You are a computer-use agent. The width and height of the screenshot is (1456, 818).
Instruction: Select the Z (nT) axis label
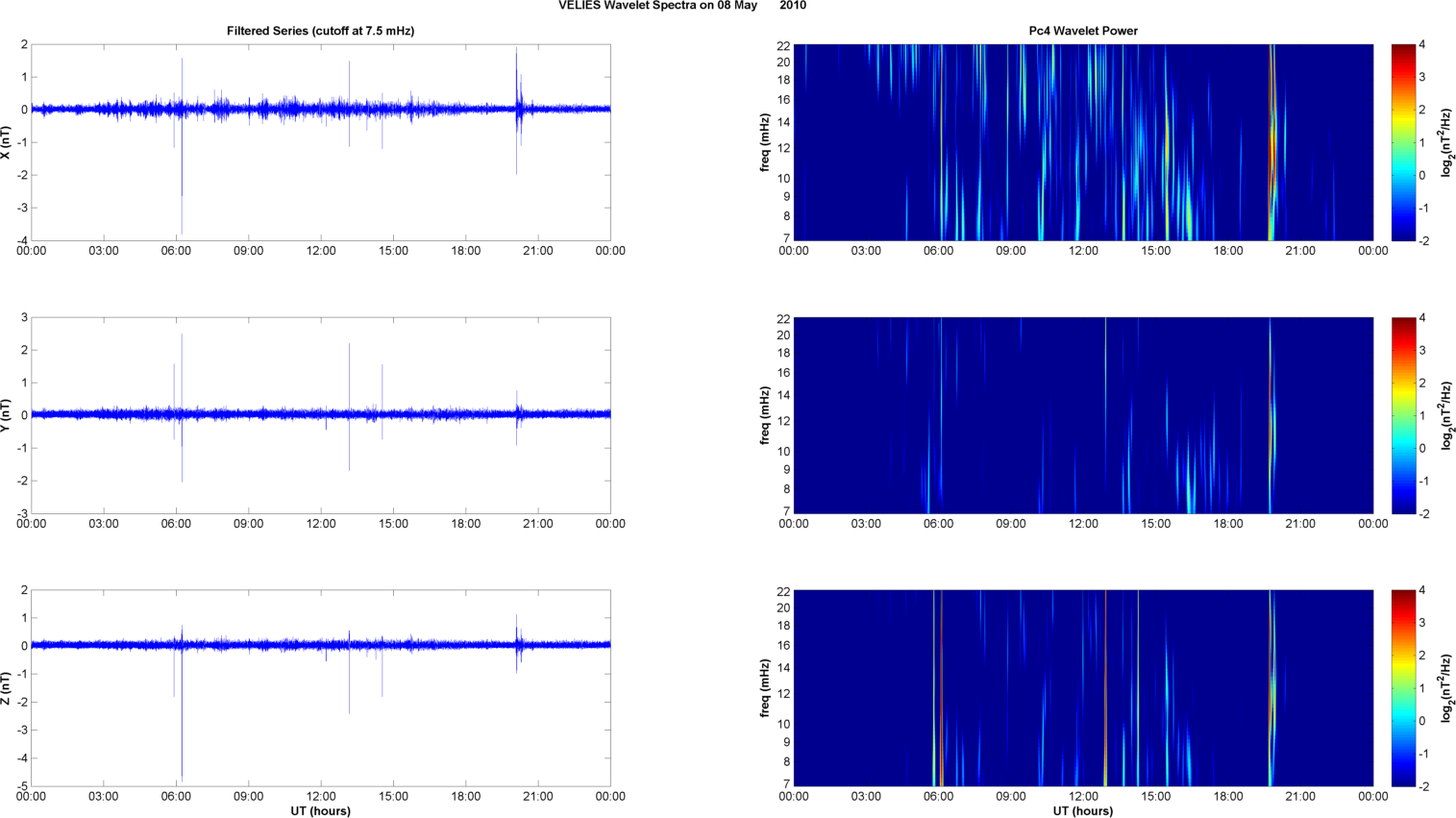[6, 688]
